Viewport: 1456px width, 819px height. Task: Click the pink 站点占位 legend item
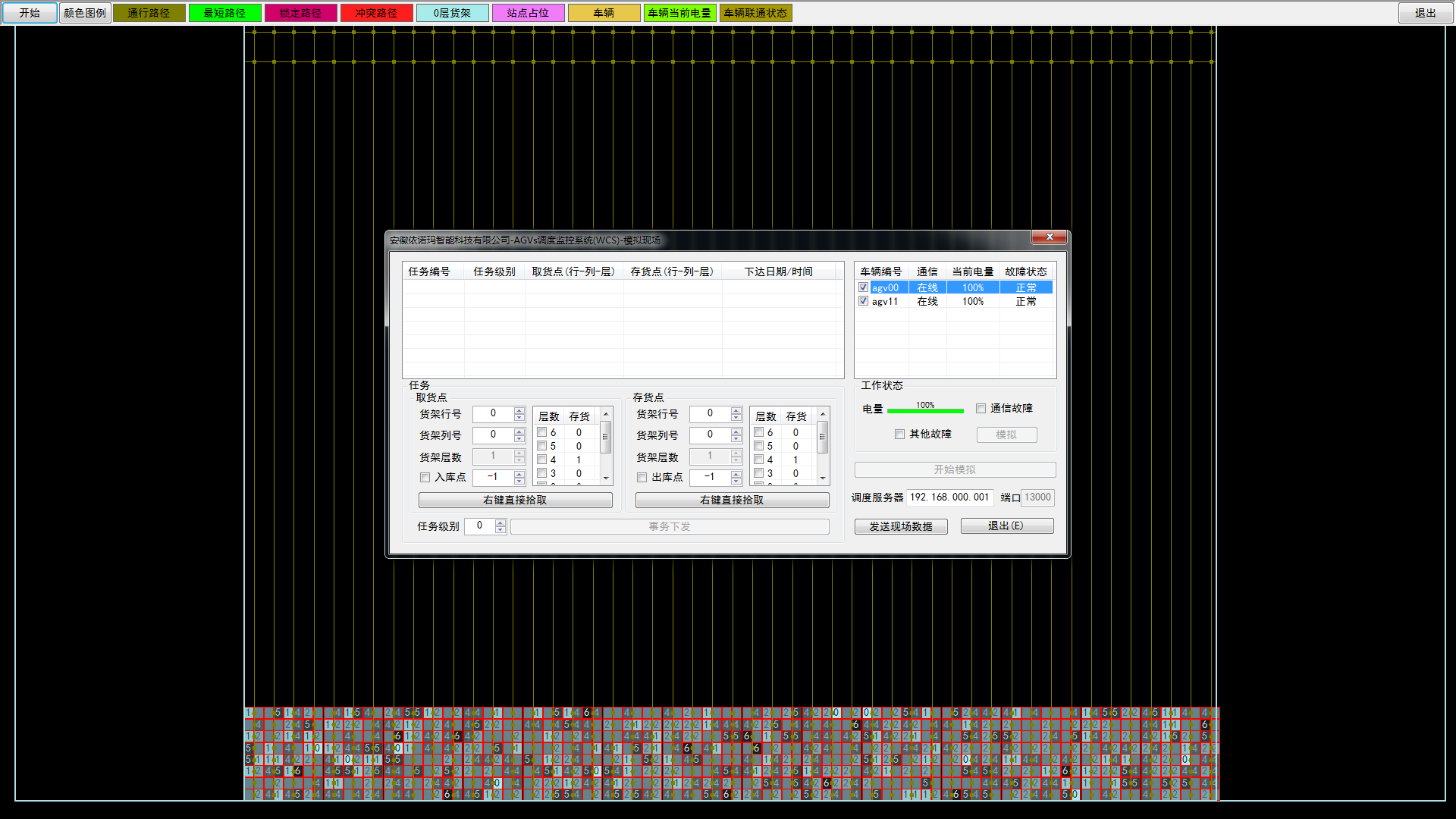coord(528,13)
